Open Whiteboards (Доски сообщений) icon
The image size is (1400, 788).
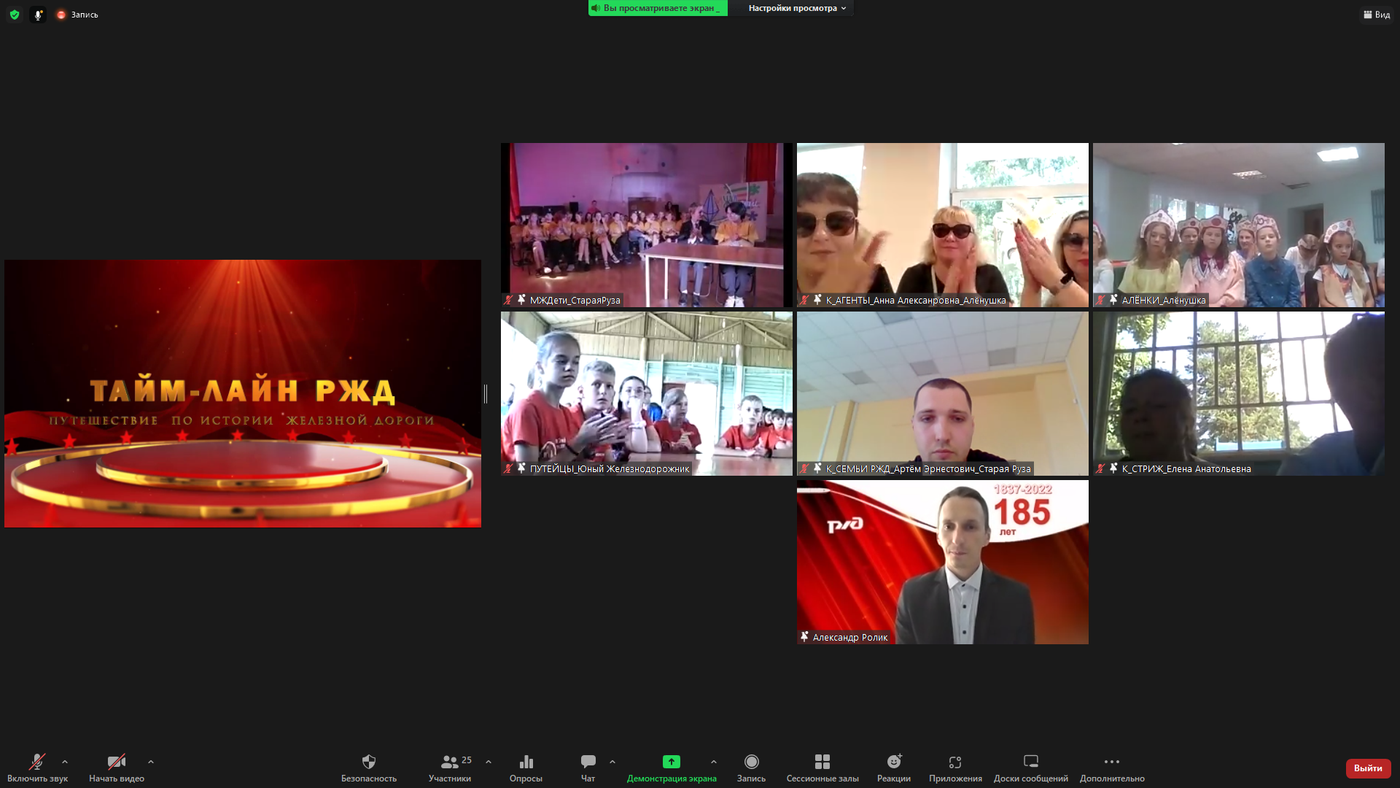tap(1031, 763)
